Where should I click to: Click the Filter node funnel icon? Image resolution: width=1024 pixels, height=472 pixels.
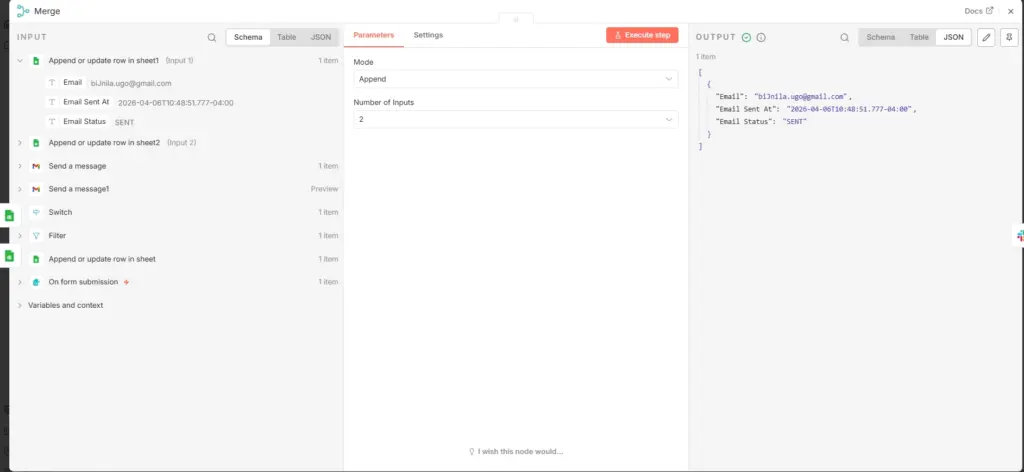(x=36, y=236)
